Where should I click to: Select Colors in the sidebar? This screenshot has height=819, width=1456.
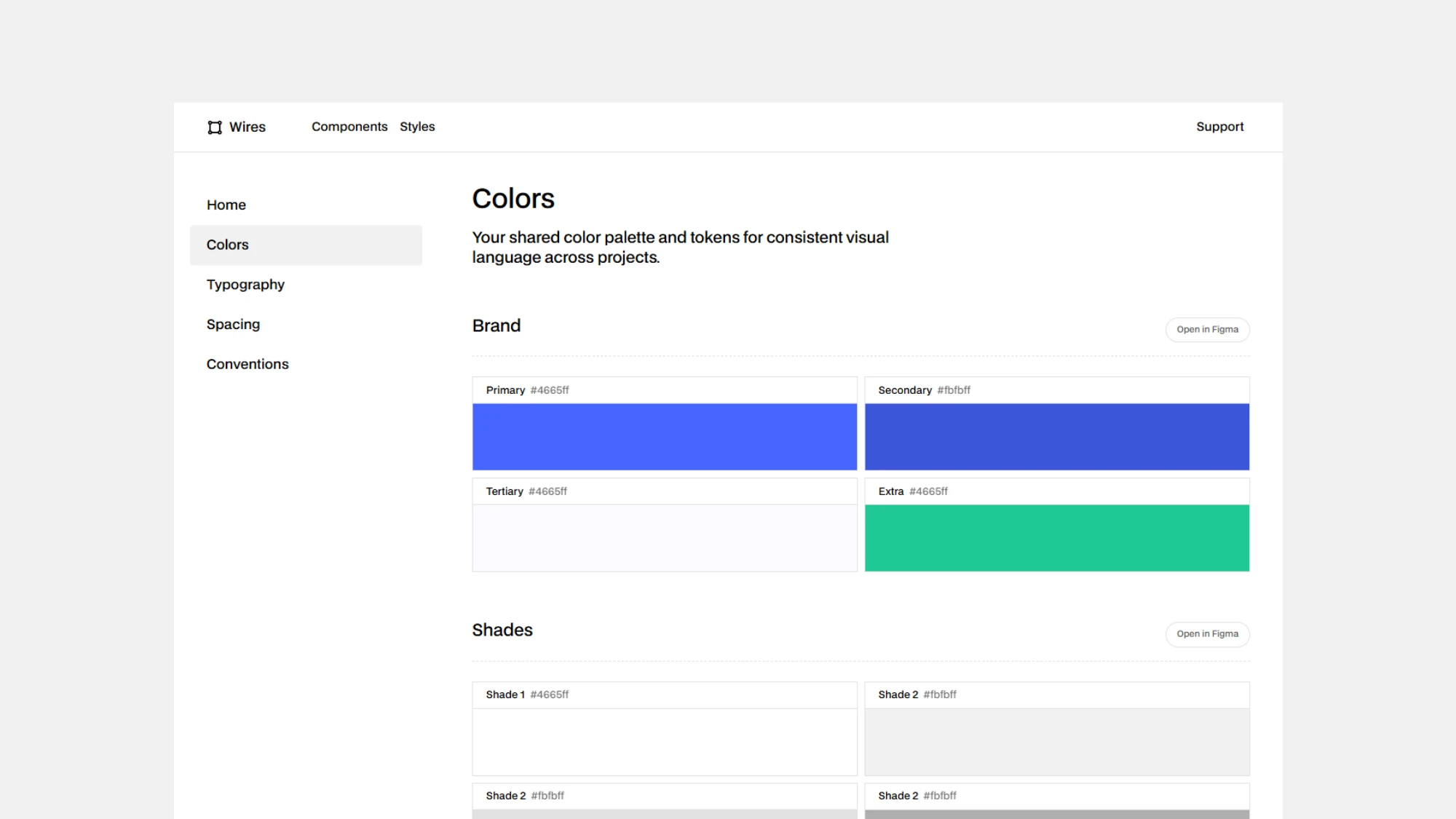click(x=227, y=245)
